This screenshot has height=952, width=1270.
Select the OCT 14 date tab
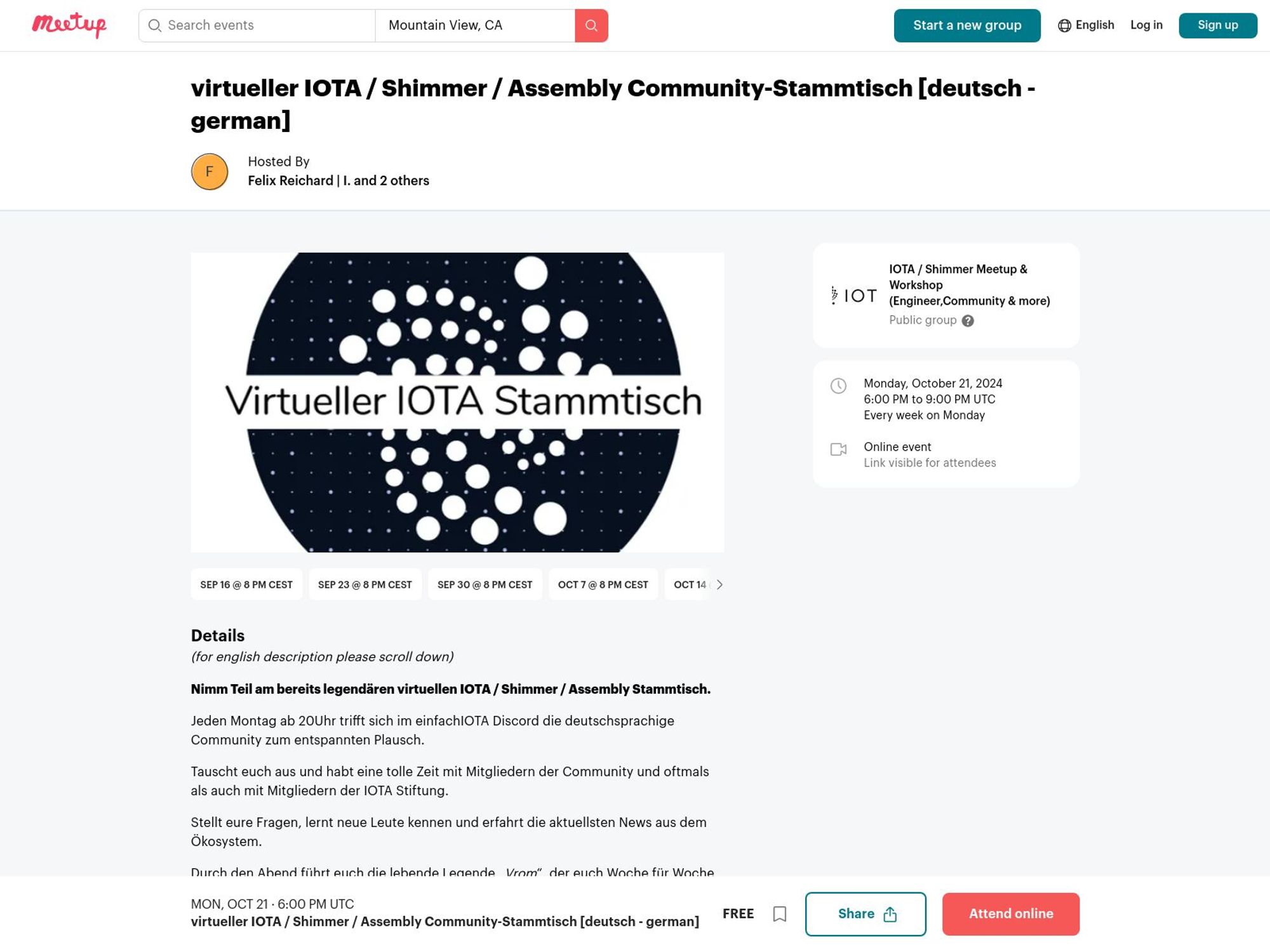pyautogui.click(x=691, y=585)
